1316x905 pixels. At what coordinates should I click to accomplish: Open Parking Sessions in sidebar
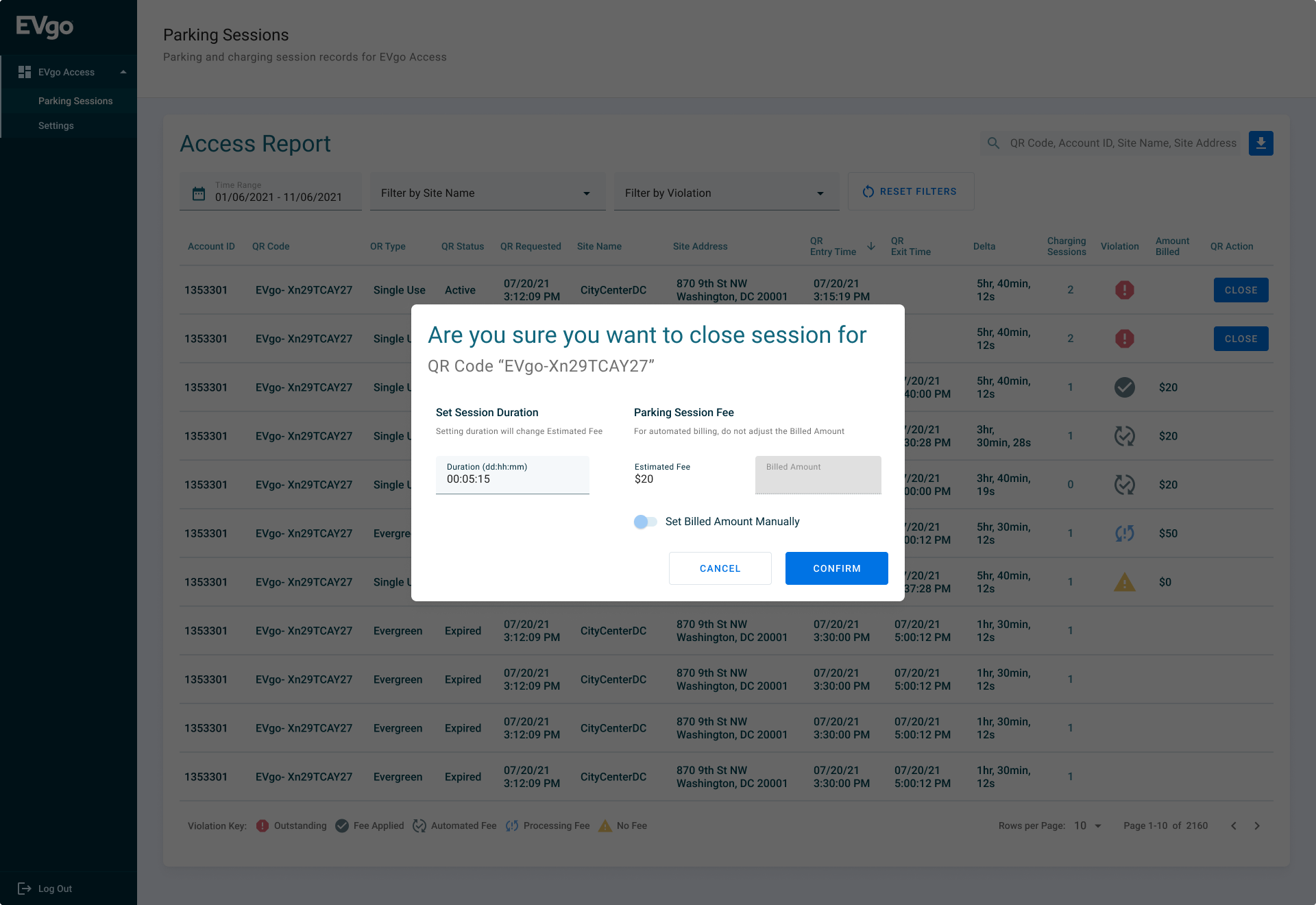(x=75, y=101)
